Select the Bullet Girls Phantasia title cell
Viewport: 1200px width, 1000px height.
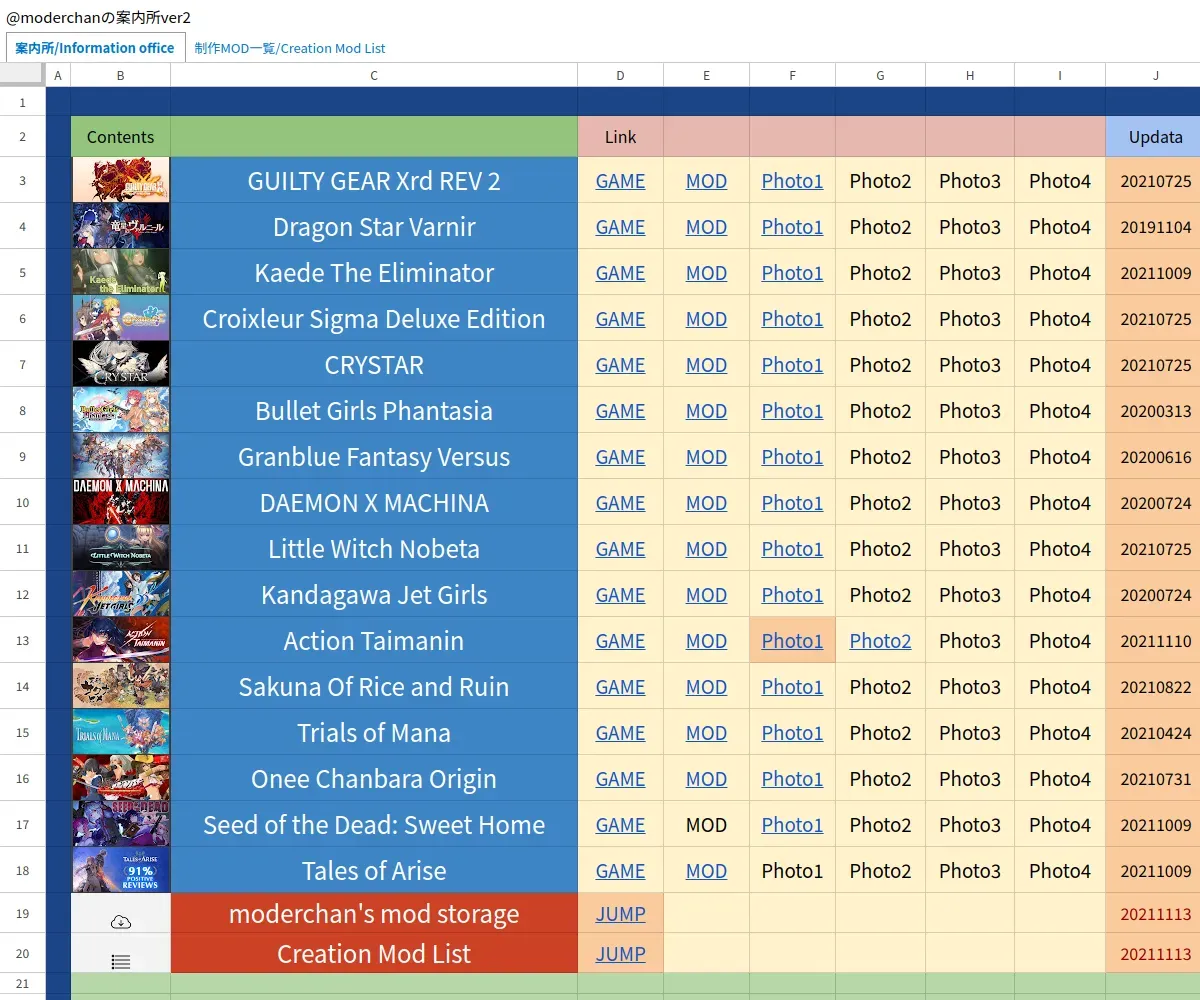374,411
